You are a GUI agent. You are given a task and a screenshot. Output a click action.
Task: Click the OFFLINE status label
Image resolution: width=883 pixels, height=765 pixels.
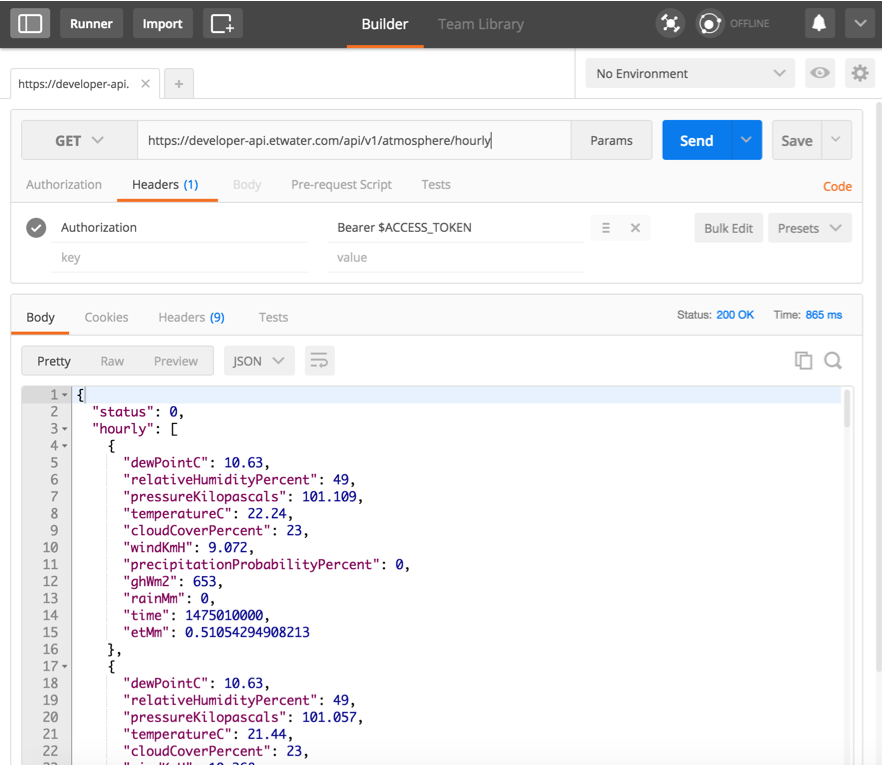pos(750,24)
